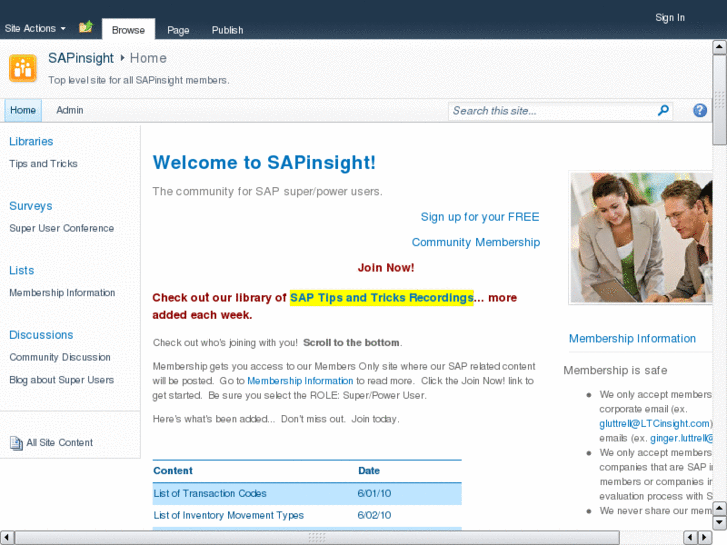
Task: Click the All Site Content text link
Action: [59, 442]
